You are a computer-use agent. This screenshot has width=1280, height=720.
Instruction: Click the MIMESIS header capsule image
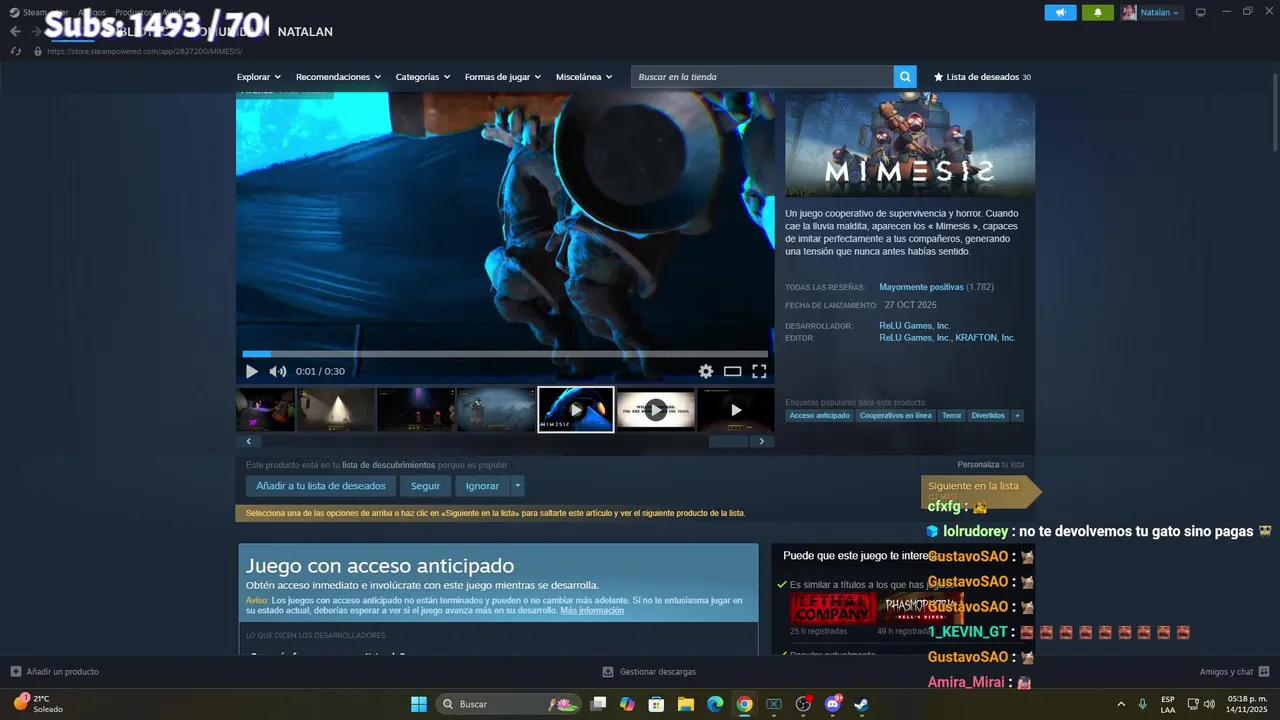[x=910, y=146]
